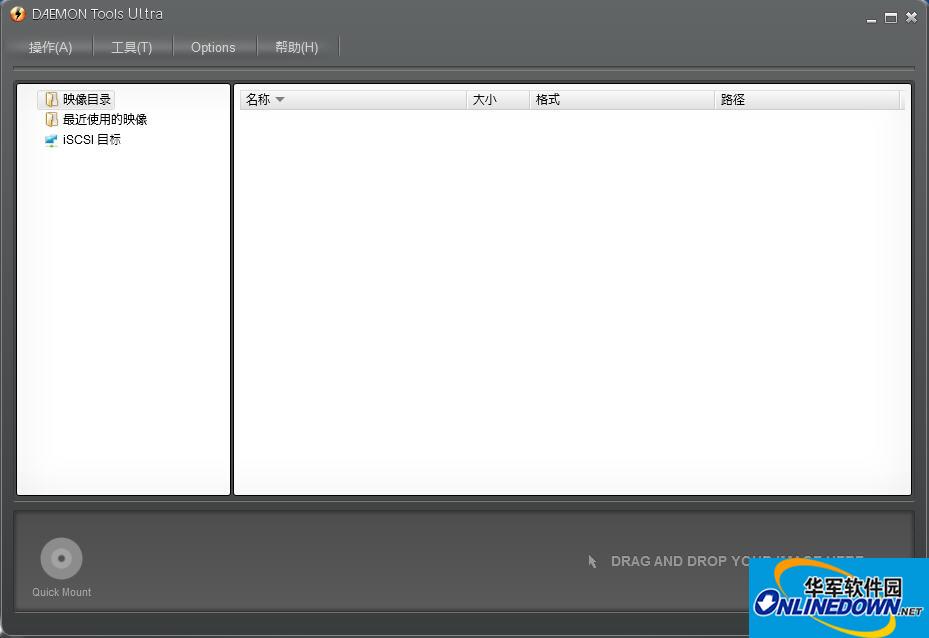
Task: Open the 帮助(H) menu
Action: (296, 47)
